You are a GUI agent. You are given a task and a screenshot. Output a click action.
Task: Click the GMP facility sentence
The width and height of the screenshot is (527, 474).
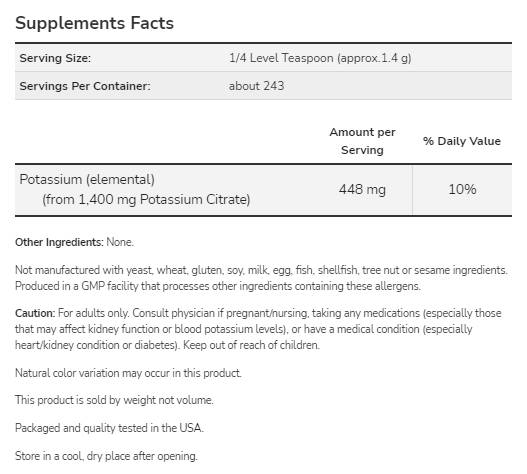point(218,286)
